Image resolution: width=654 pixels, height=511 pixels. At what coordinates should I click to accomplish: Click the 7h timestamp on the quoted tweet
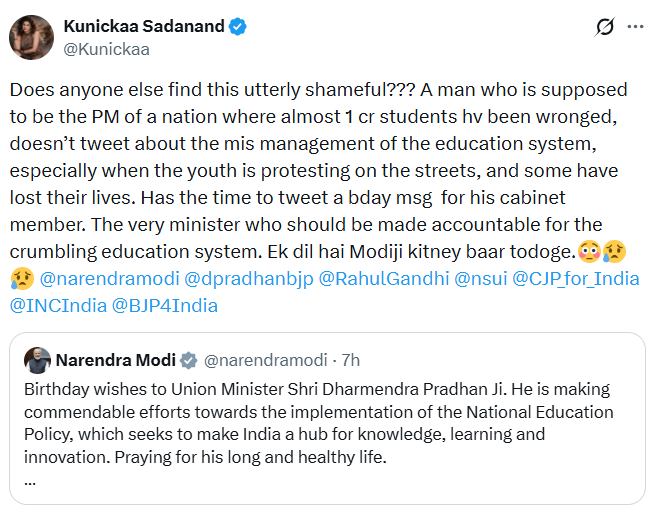pyautogui.click(x=350, y=360)
